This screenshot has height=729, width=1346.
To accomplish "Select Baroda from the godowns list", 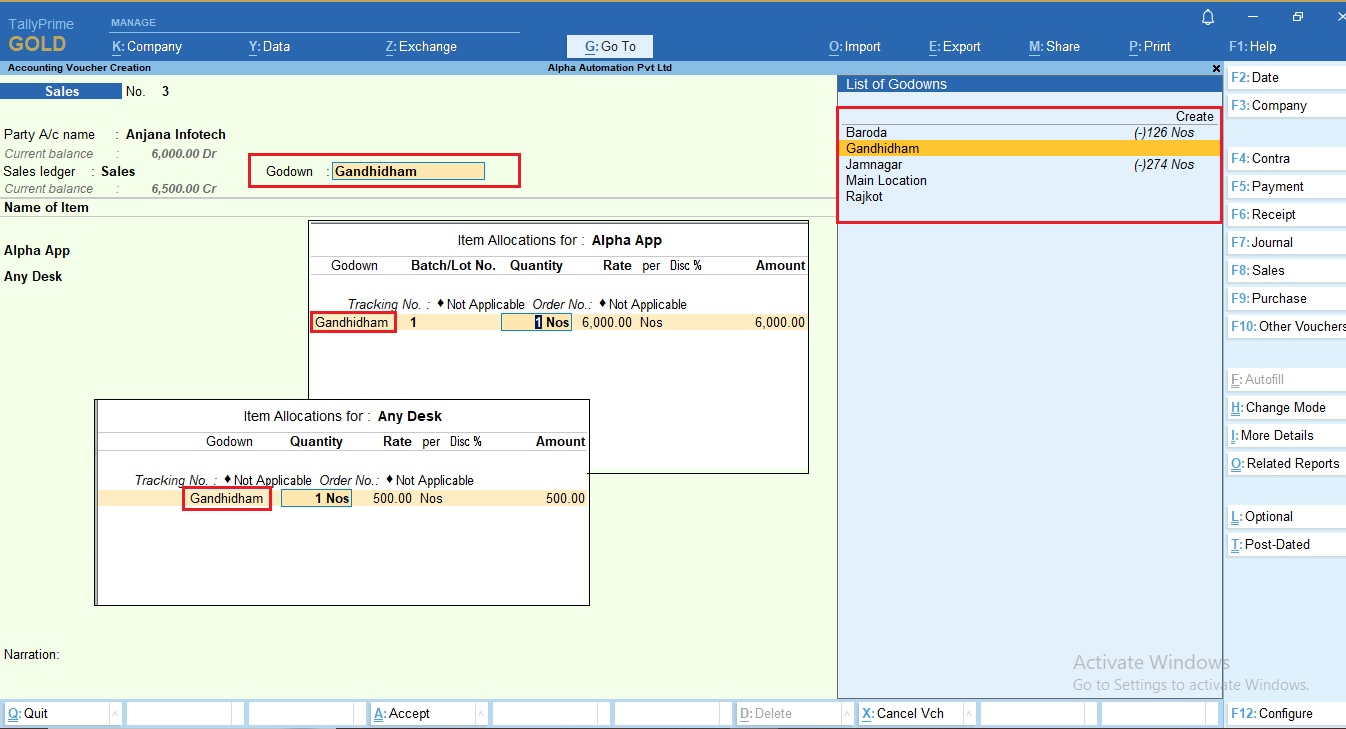I will click(x=866, y=132).
